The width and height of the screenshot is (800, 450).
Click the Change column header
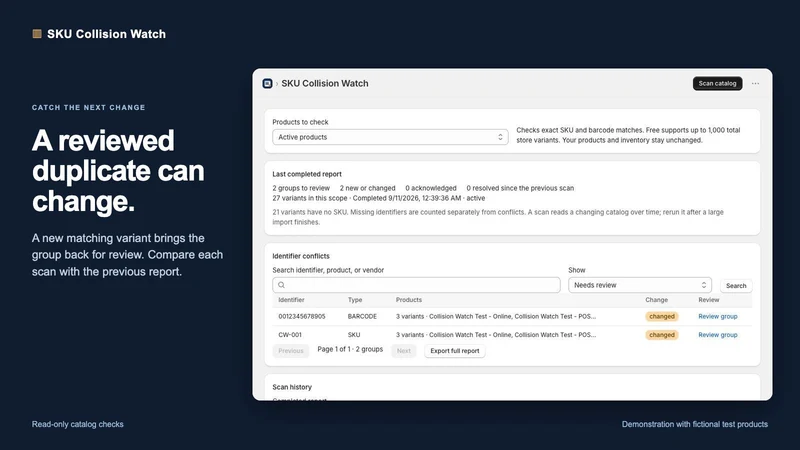coord(656,300)
